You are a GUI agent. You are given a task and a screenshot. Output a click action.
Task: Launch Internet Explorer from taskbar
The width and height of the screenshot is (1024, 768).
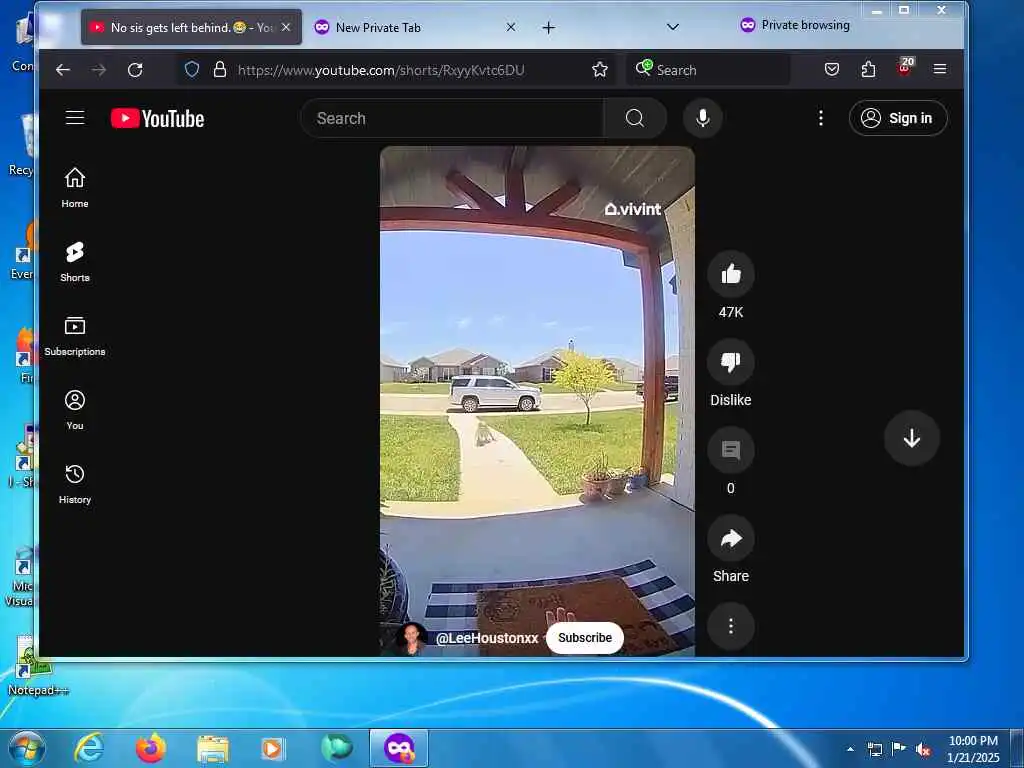coord(88,748)
